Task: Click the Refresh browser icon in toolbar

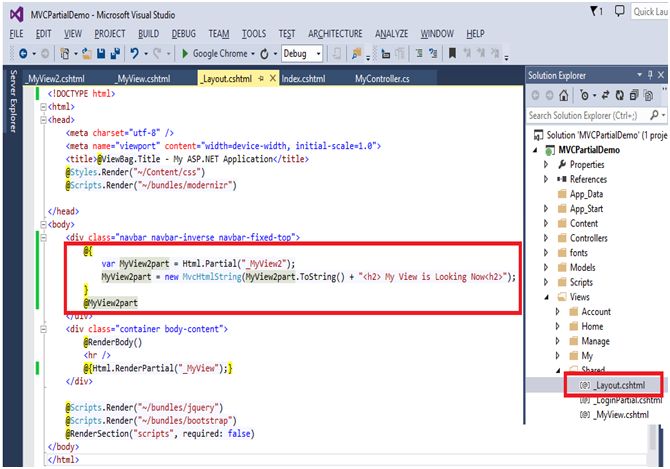Action: tap(263, 53)
